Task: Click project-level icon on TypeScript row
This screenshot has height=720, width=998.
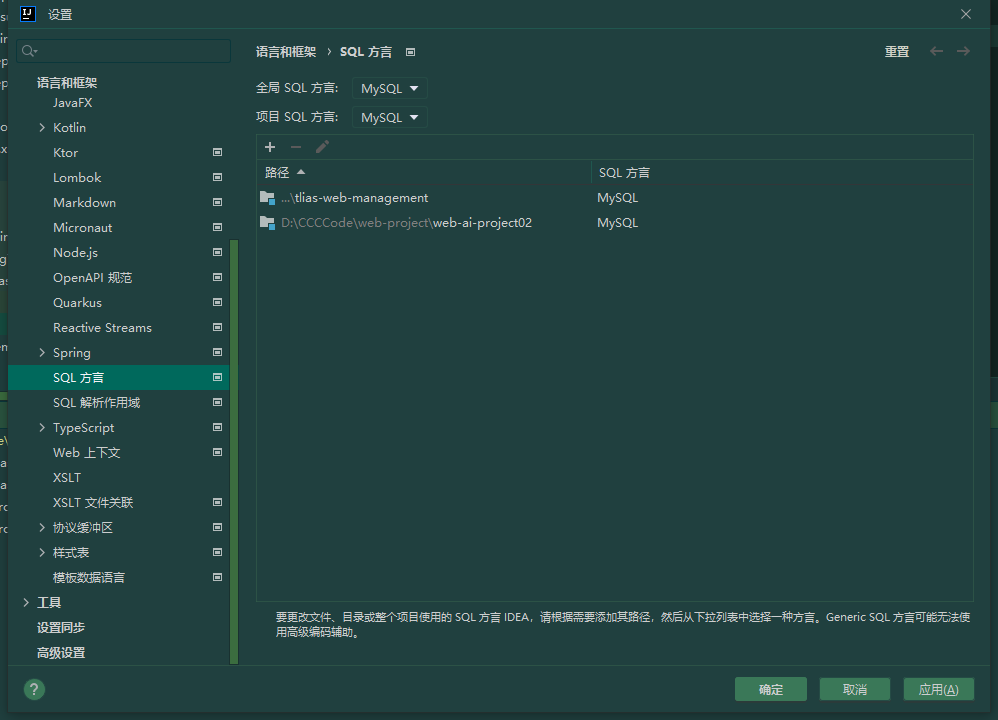Action: click(x=217, y=427)
